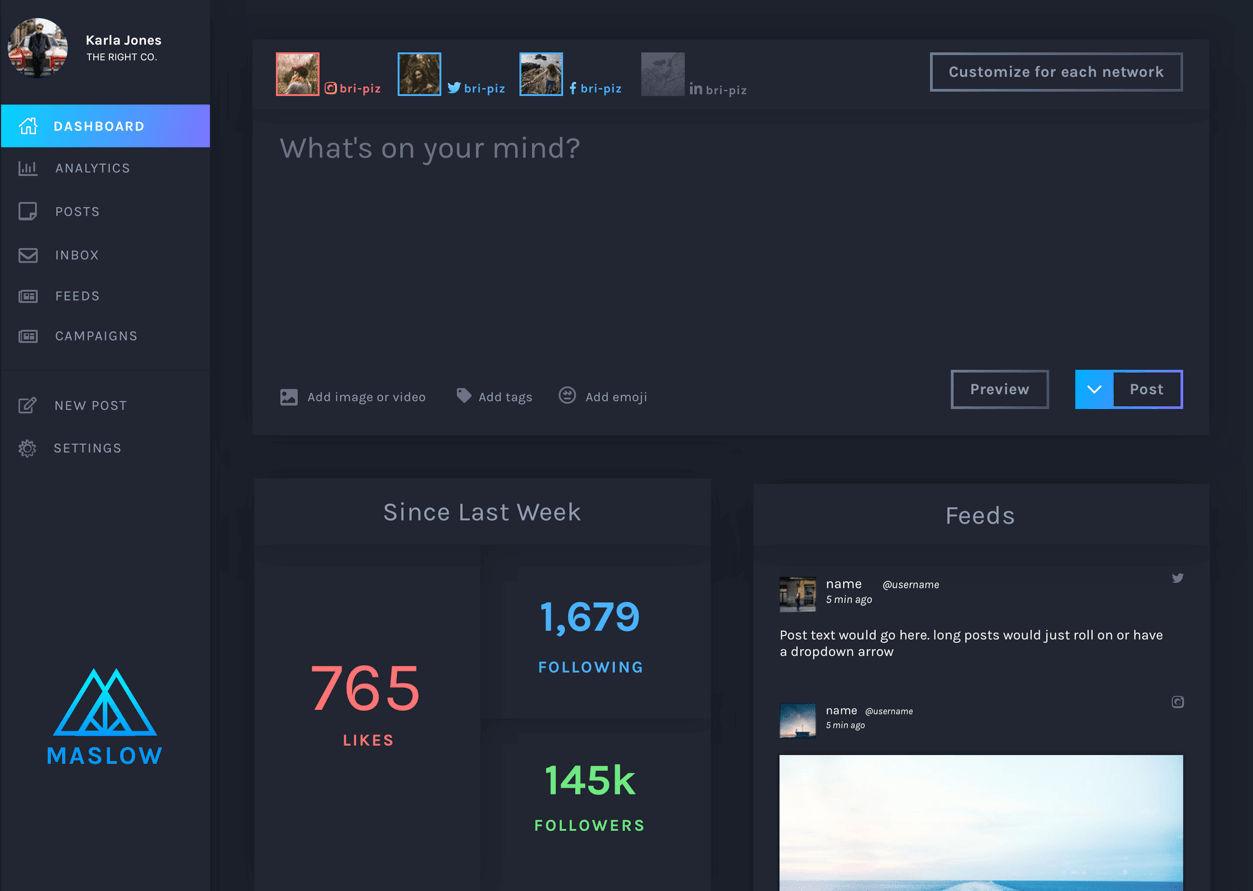The image size is (1253, 891).
Task: Click THE RIGHT CO. company label
Action: [121, 57]
